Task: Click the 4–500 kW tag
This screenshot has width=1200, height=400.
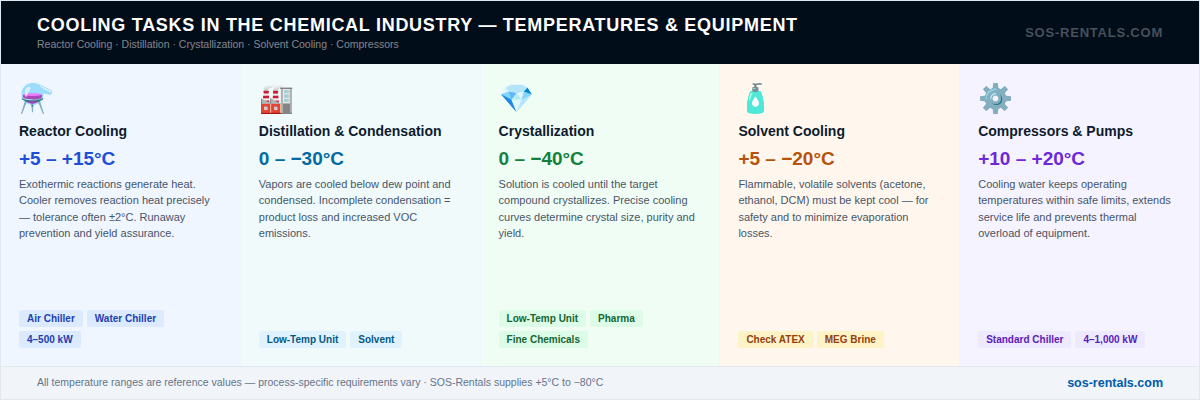Action: pyautogui.click(x=51, y=339)
